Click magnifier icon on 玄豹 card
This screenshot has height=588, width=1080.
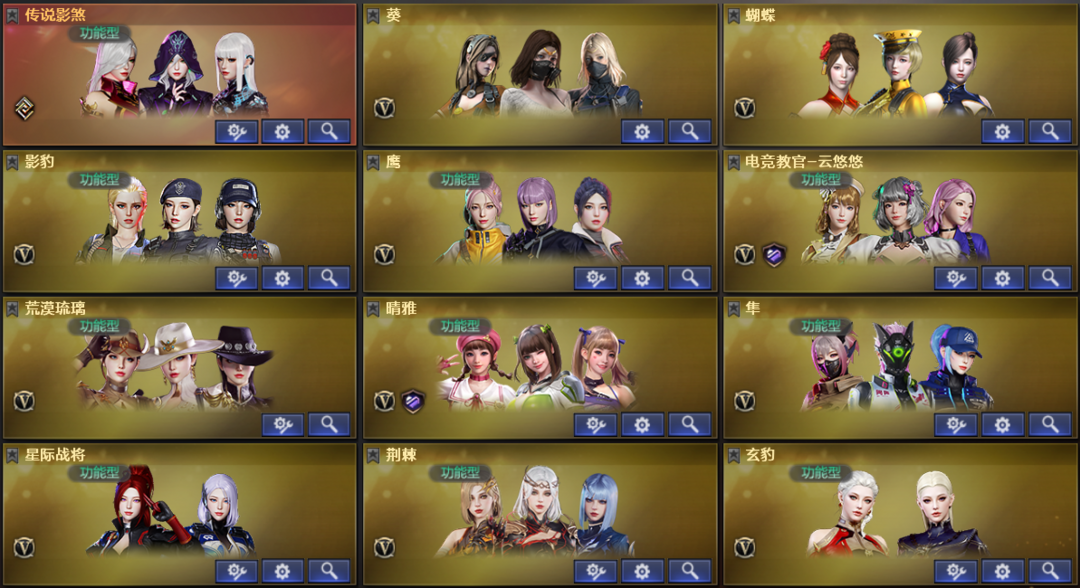pyautogui.click(x=1050, y=571)
